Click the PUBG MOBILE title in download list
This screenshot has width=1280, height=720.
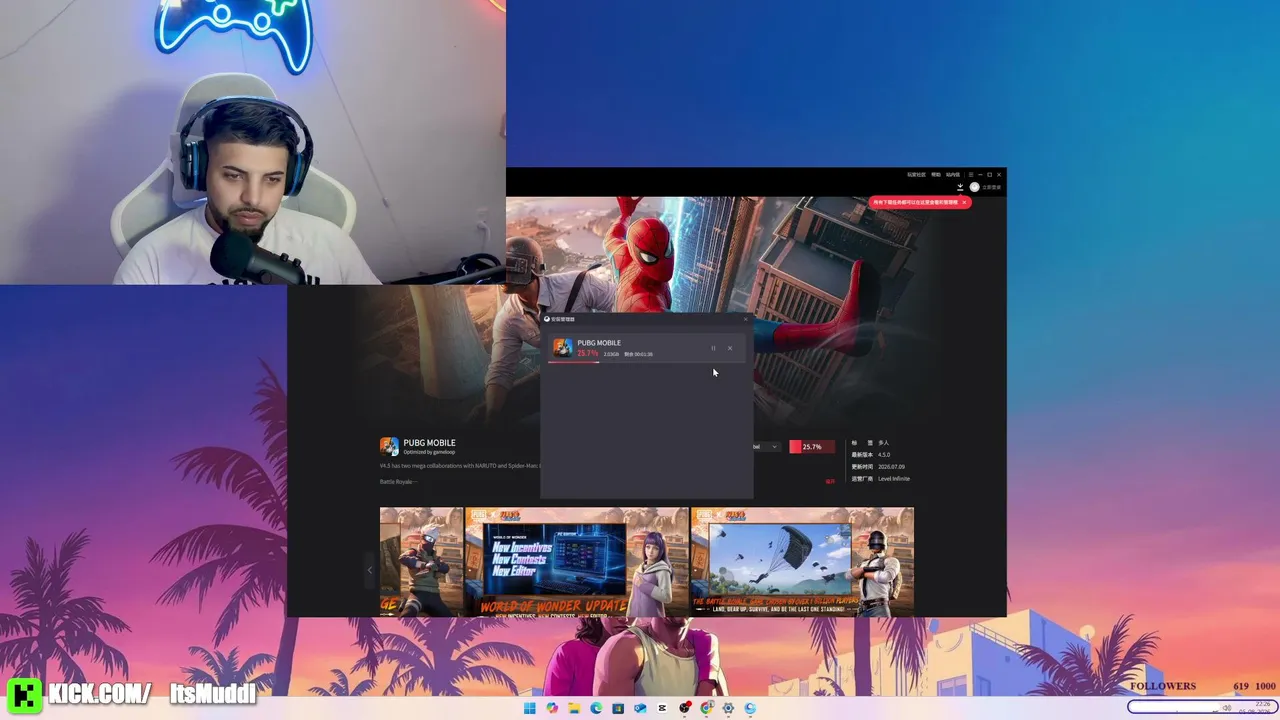[x=599, y=343]
